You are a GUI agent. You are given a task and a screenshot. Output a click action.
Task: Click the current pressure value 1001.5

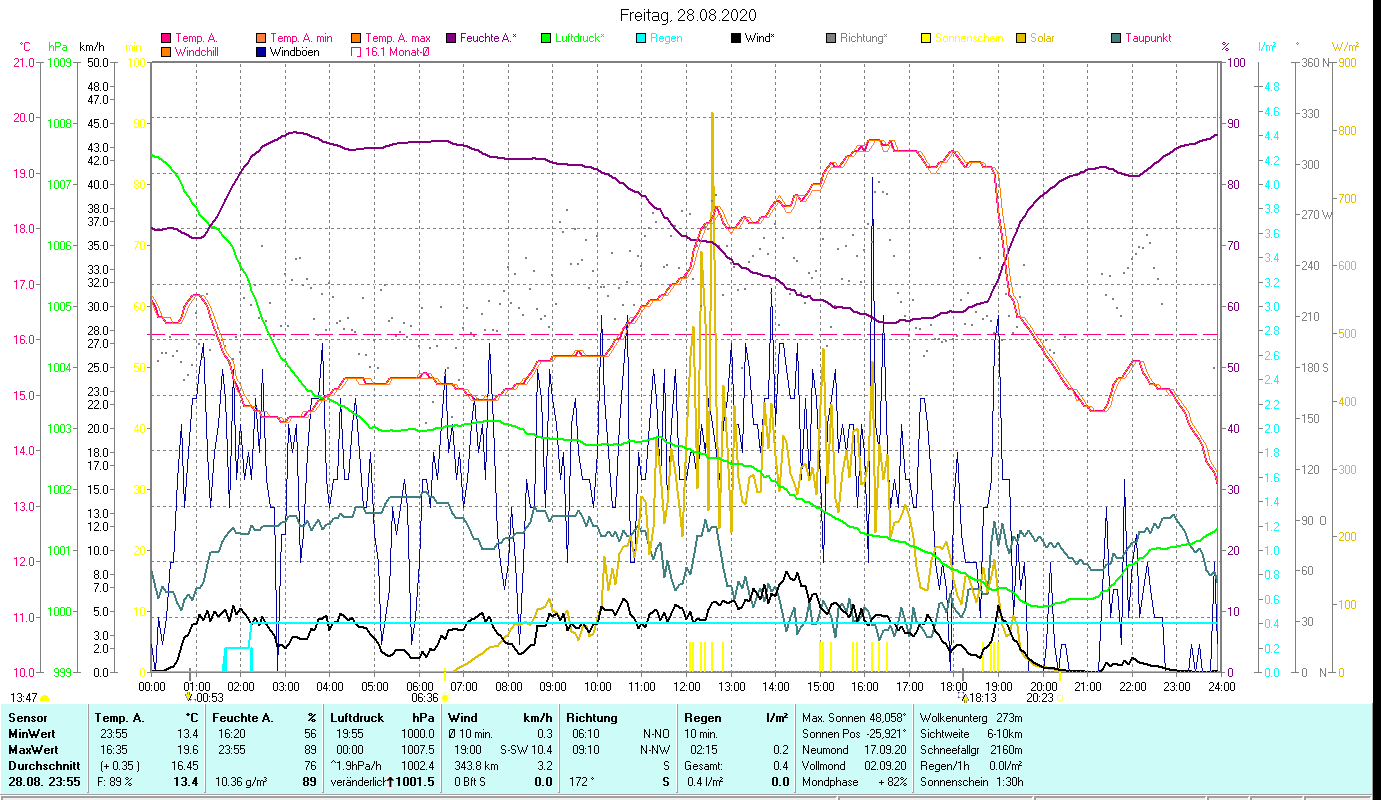click(414, 782)
